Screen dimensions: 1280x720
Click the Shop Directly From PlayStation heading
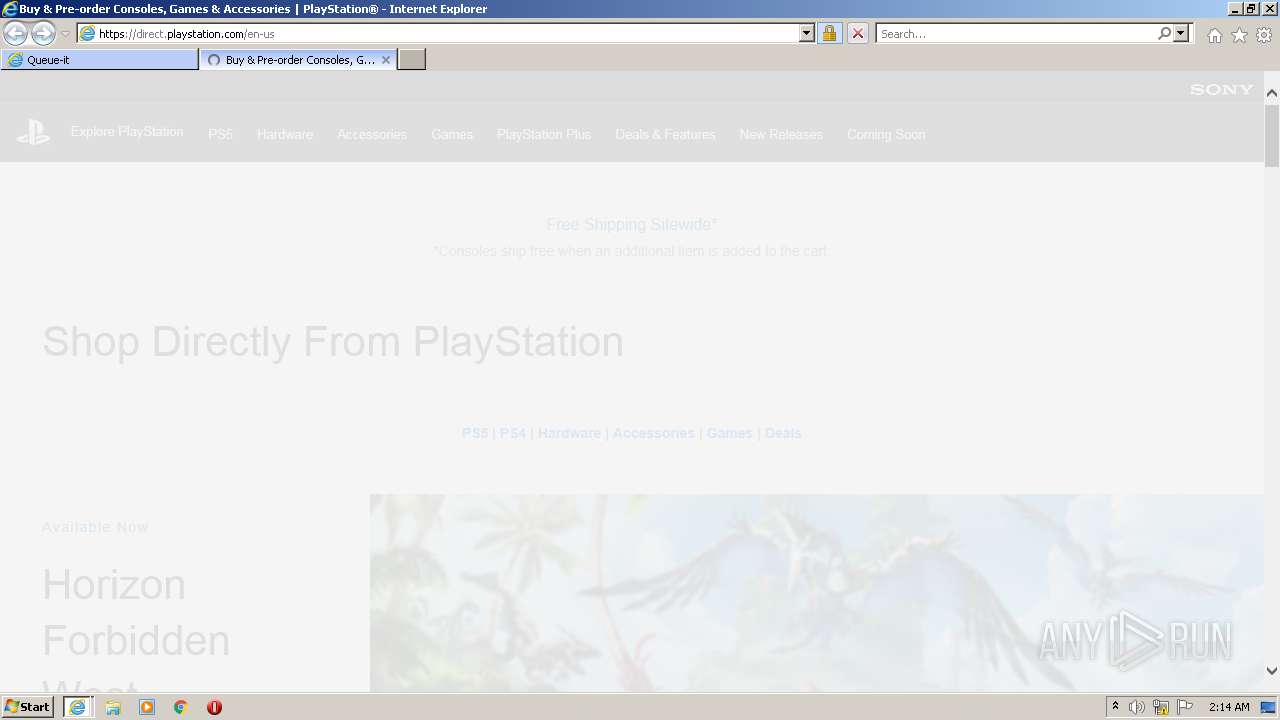[333, 342]
